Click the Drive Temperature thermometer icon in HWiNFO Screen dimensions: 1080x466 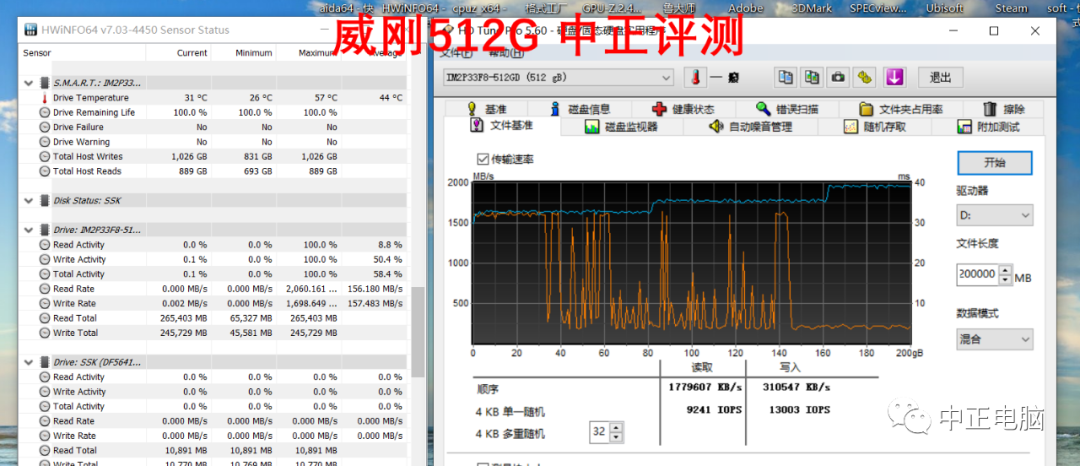click(x=45, y=98)
